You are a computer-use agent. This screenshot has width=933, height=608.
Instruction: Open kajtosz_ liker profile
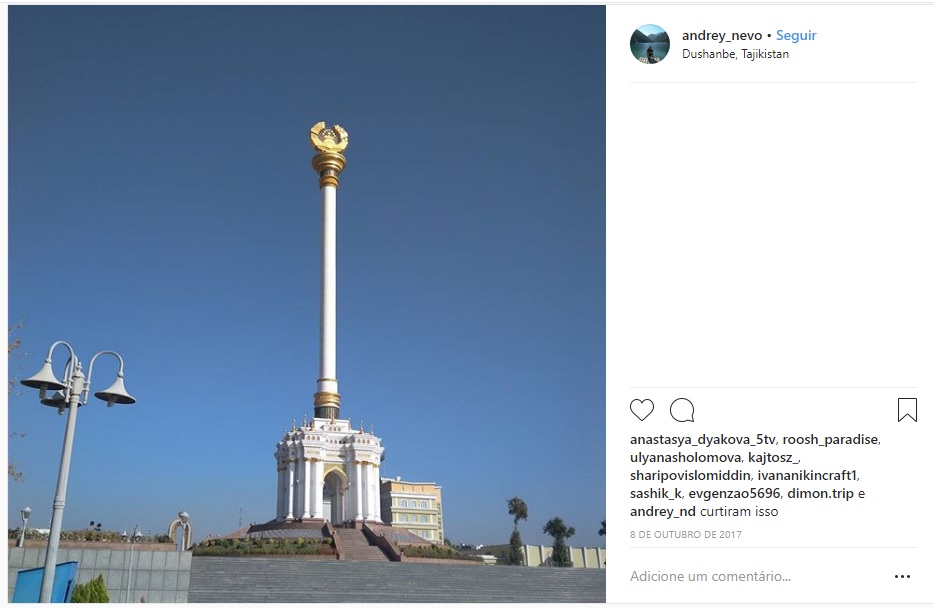(x=773, y=457)
